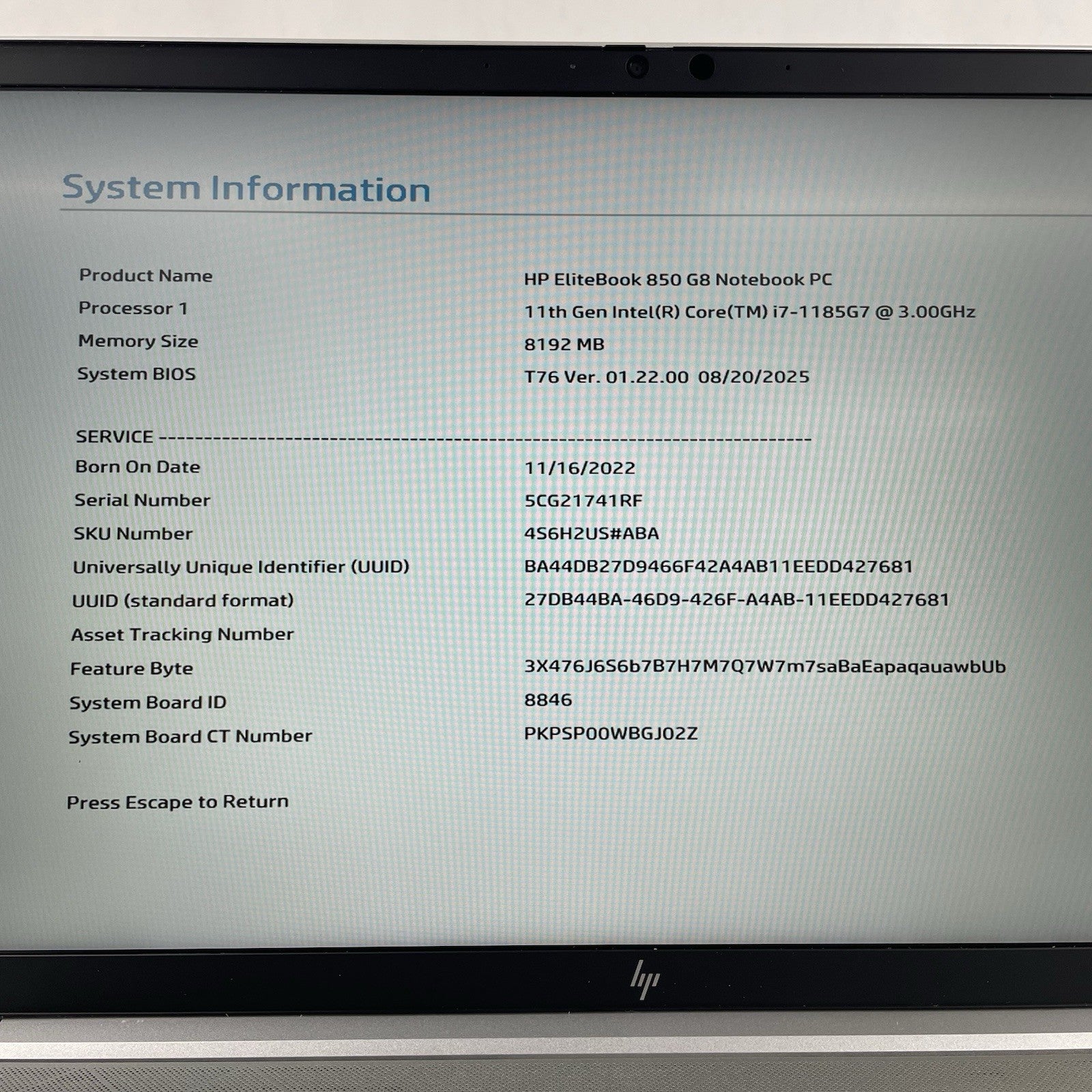Select the Universally Unique Identifier (UUID) label

tap(241, 567)
